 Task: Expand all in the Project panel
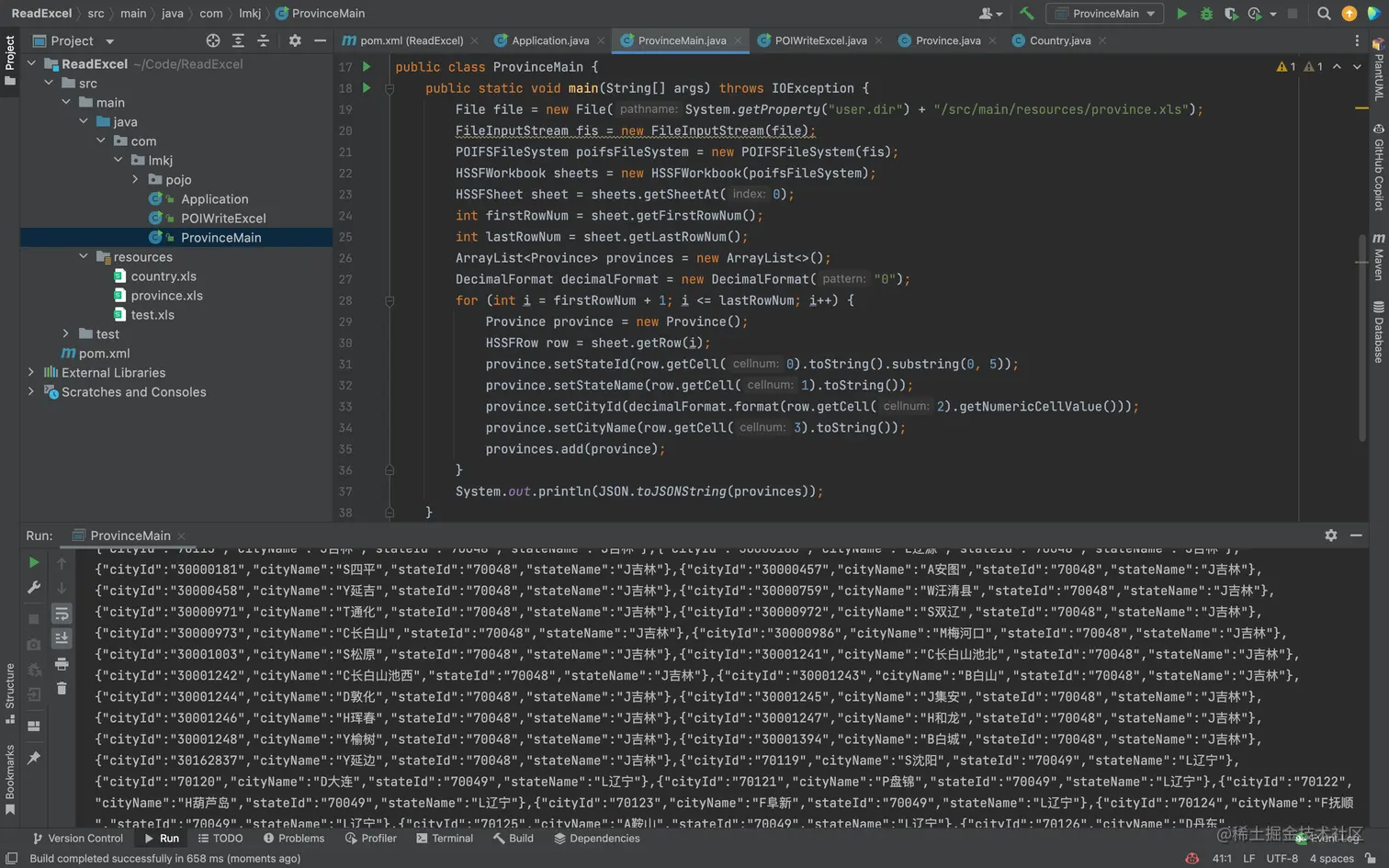pos(238,40)
